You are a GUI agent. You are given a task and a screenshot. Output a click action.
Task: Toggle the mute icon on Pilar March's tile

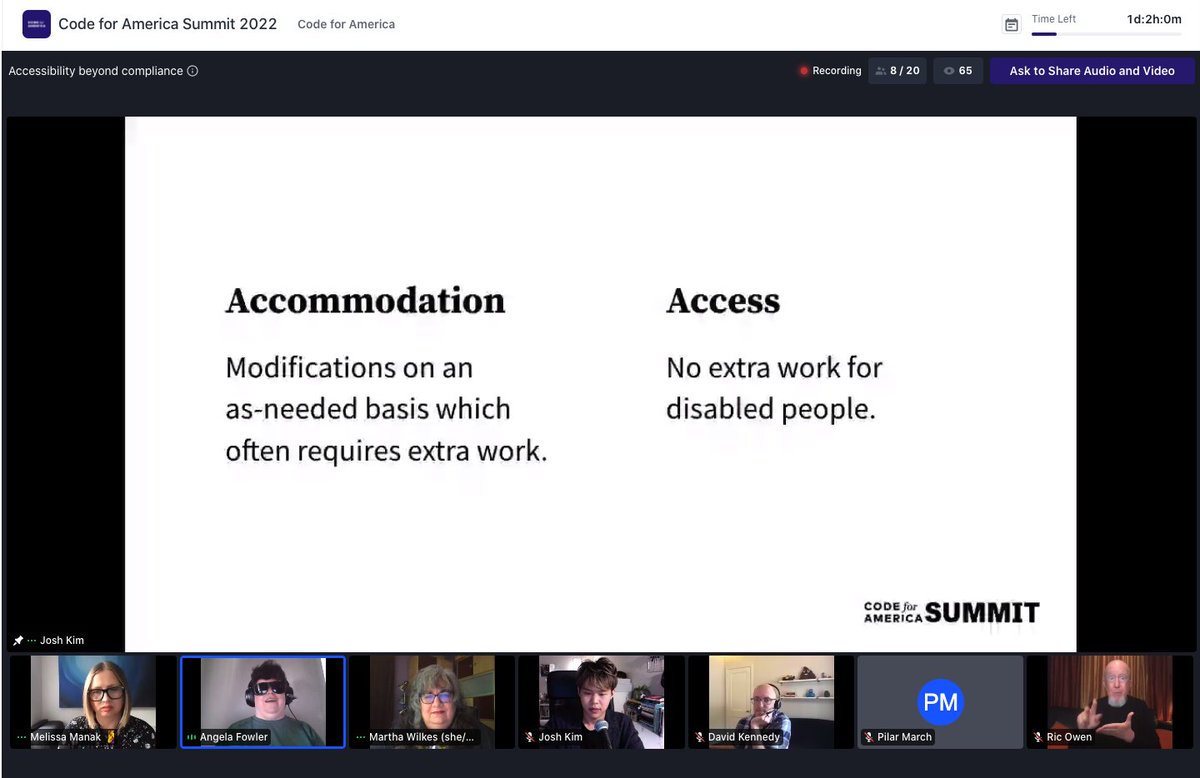click(x=870, y=737)
